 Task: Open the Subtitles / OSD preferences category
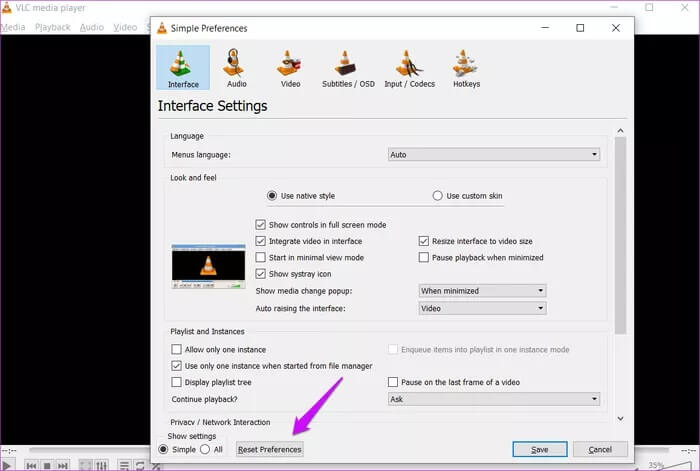pos(348,67)
